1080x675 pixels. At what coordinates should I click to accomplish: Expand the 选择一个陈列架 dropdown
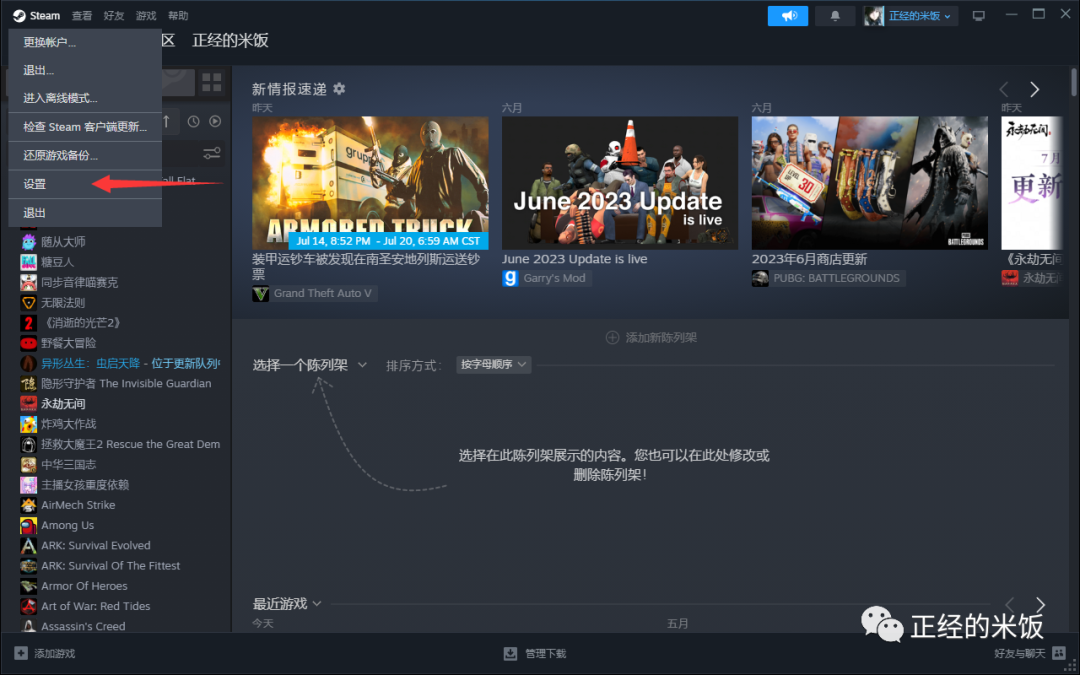pos(310,365)
